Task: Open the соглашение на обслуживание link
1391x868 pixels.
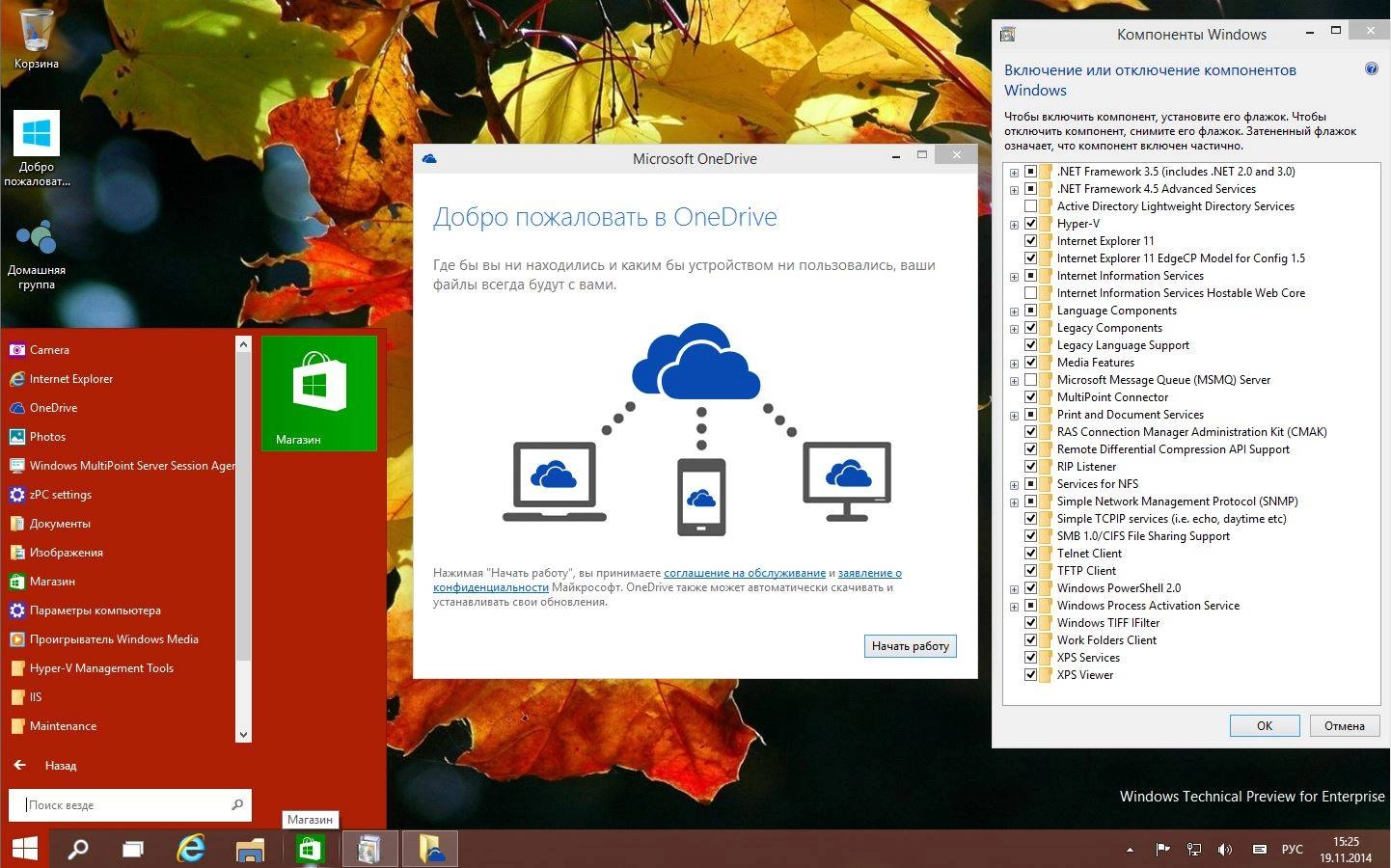Action: (745, 573)
